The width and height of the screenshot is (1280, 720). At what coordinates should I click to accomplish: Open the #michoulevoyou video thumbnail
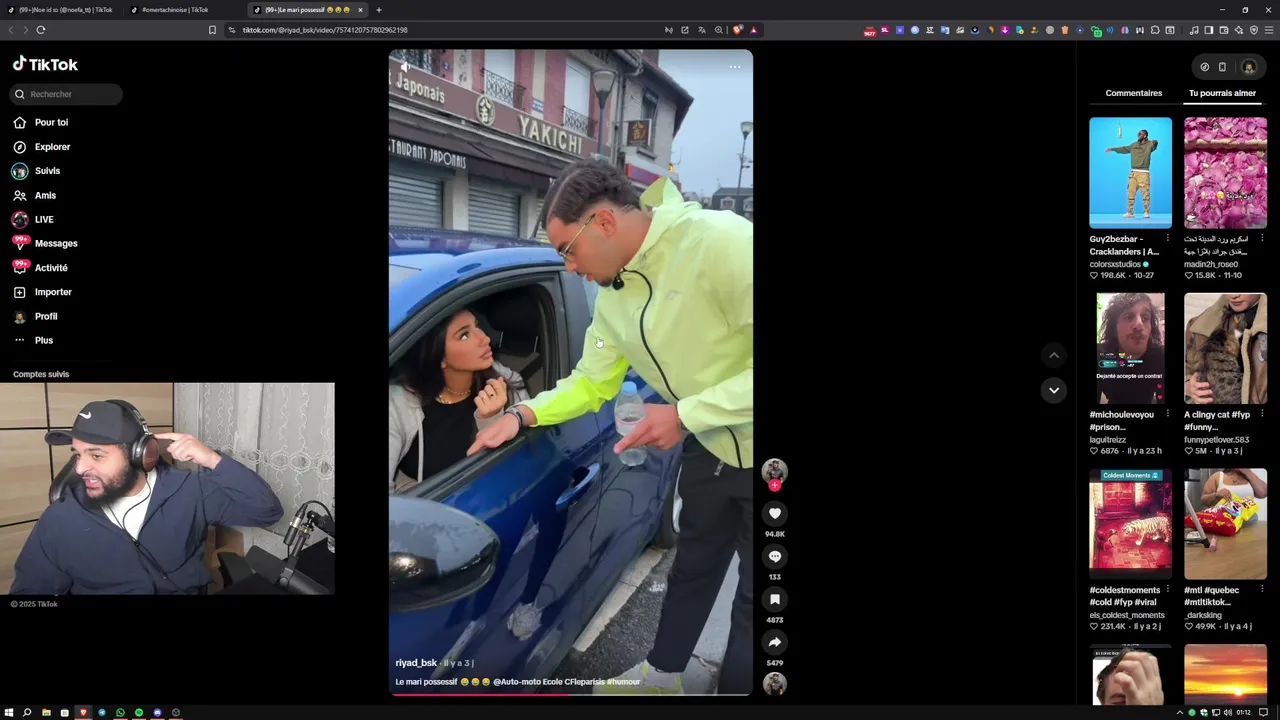point(1130,349)
